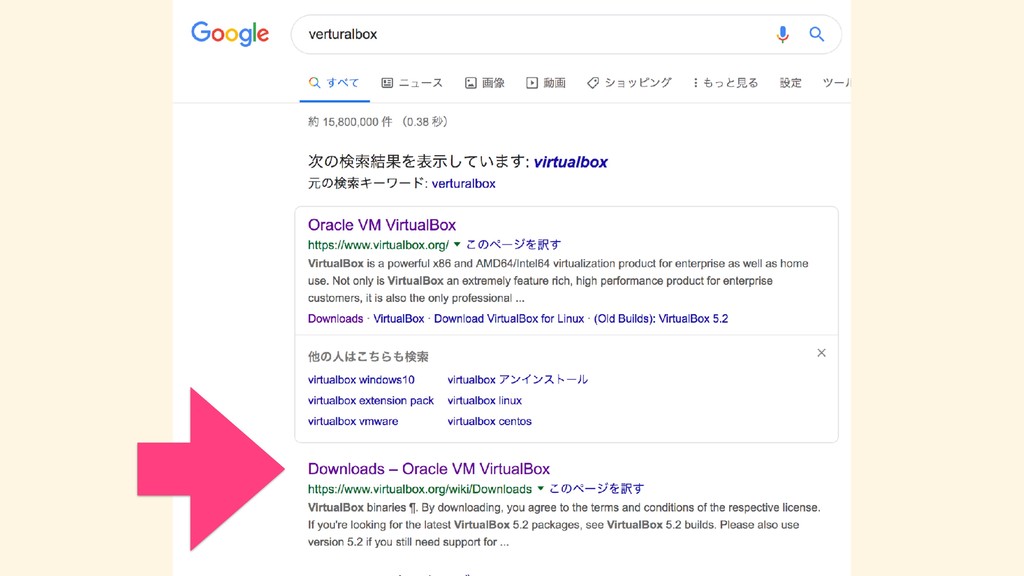Open the VirtualBox sitelink
Viewport: 1024px width, 576px height.
tap(398, 319)
